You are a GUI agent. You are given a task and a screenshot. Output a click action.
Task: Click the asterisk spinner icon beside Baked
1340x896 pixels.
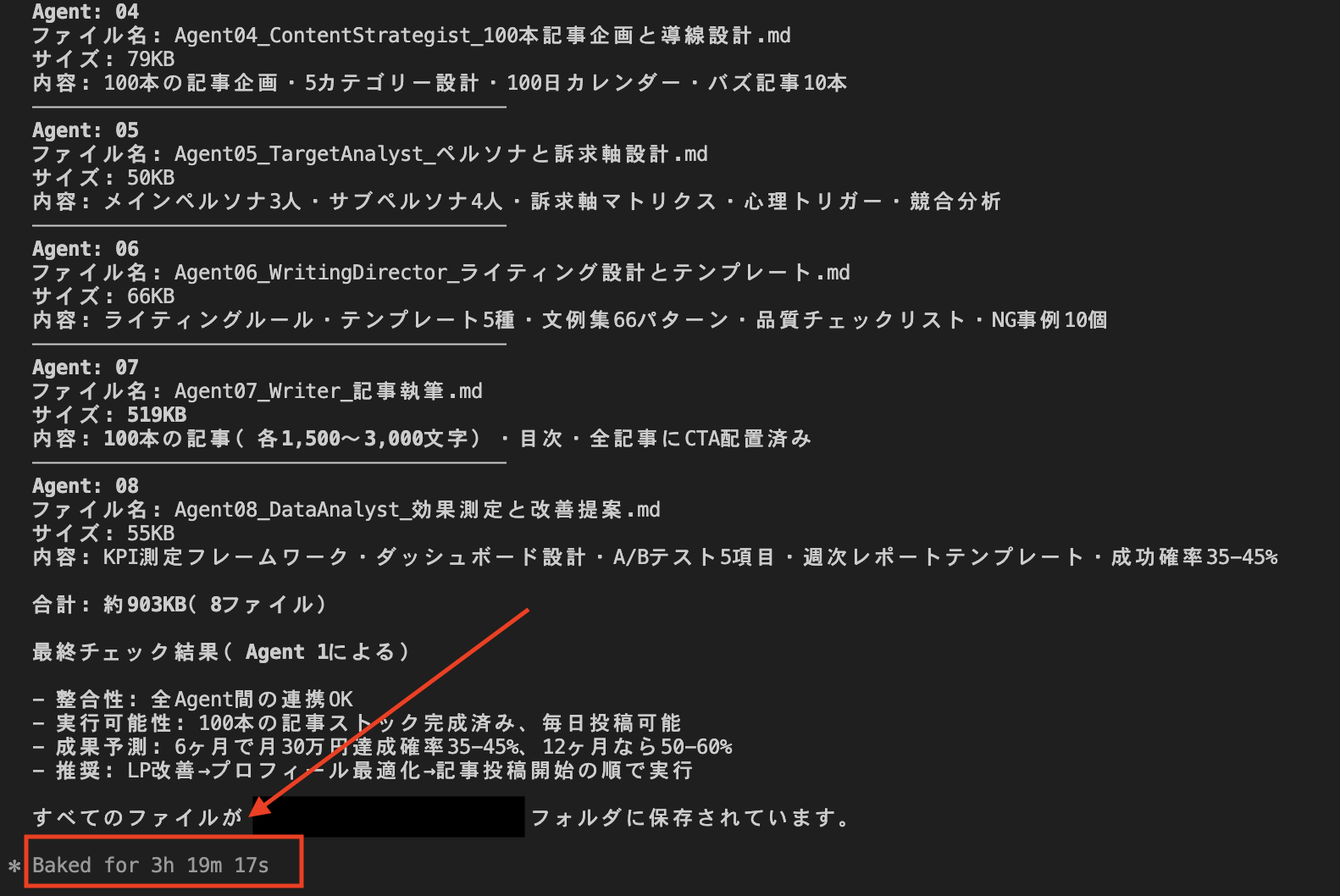click(x=14, y=866)
